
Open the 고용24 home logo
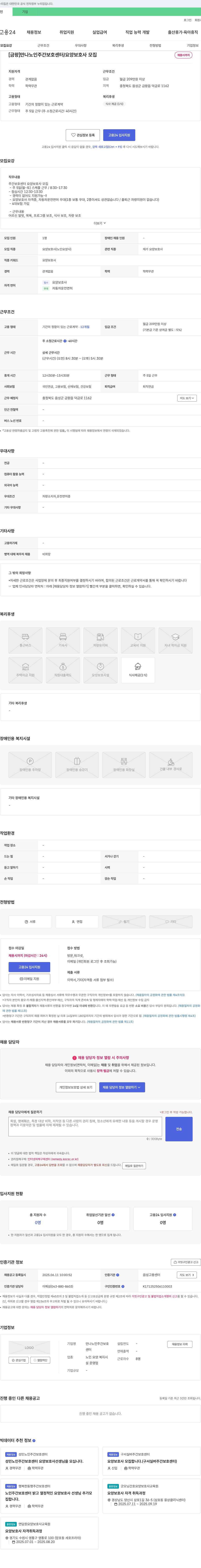pyautogui.click(x=8, y=32)
